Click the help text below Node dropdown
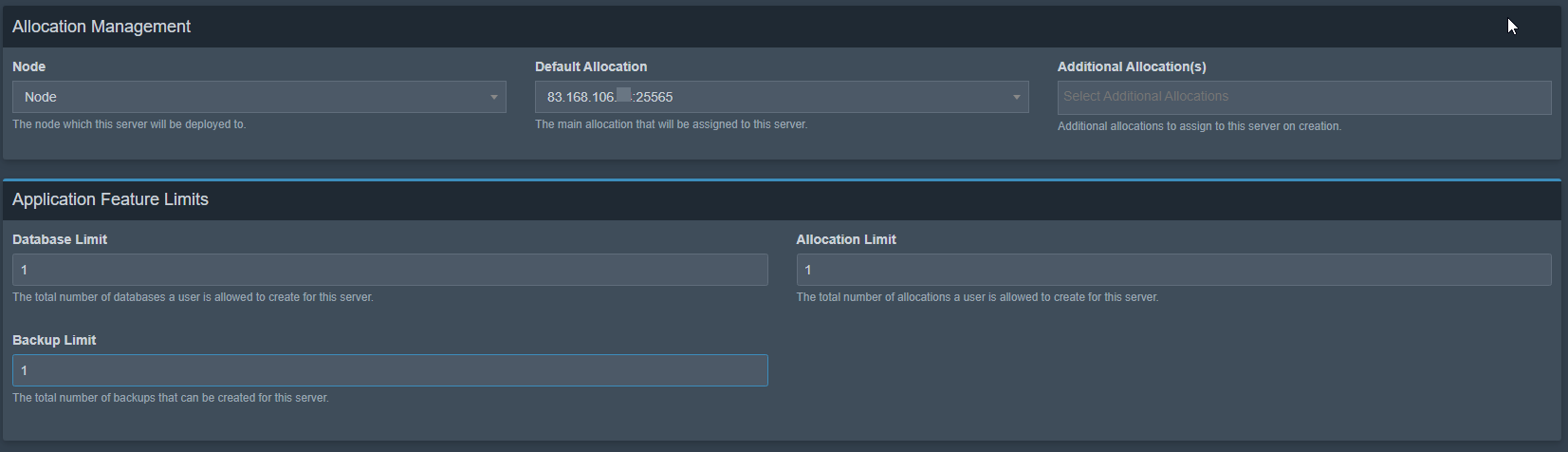 click(x=129, y=124)
